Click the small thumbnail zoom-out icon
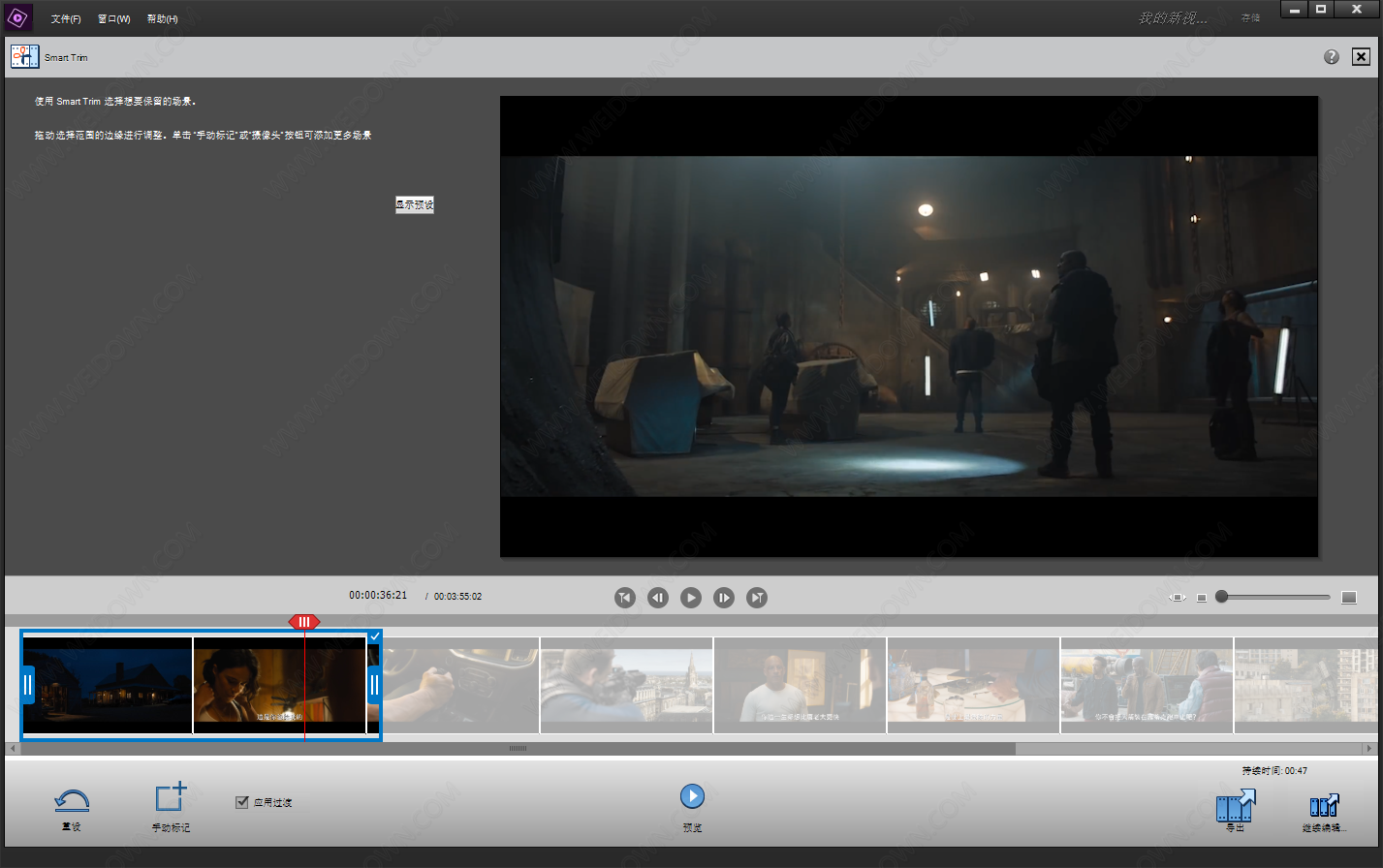Viewport: 1383px width, 868px height. (1202, 598)
